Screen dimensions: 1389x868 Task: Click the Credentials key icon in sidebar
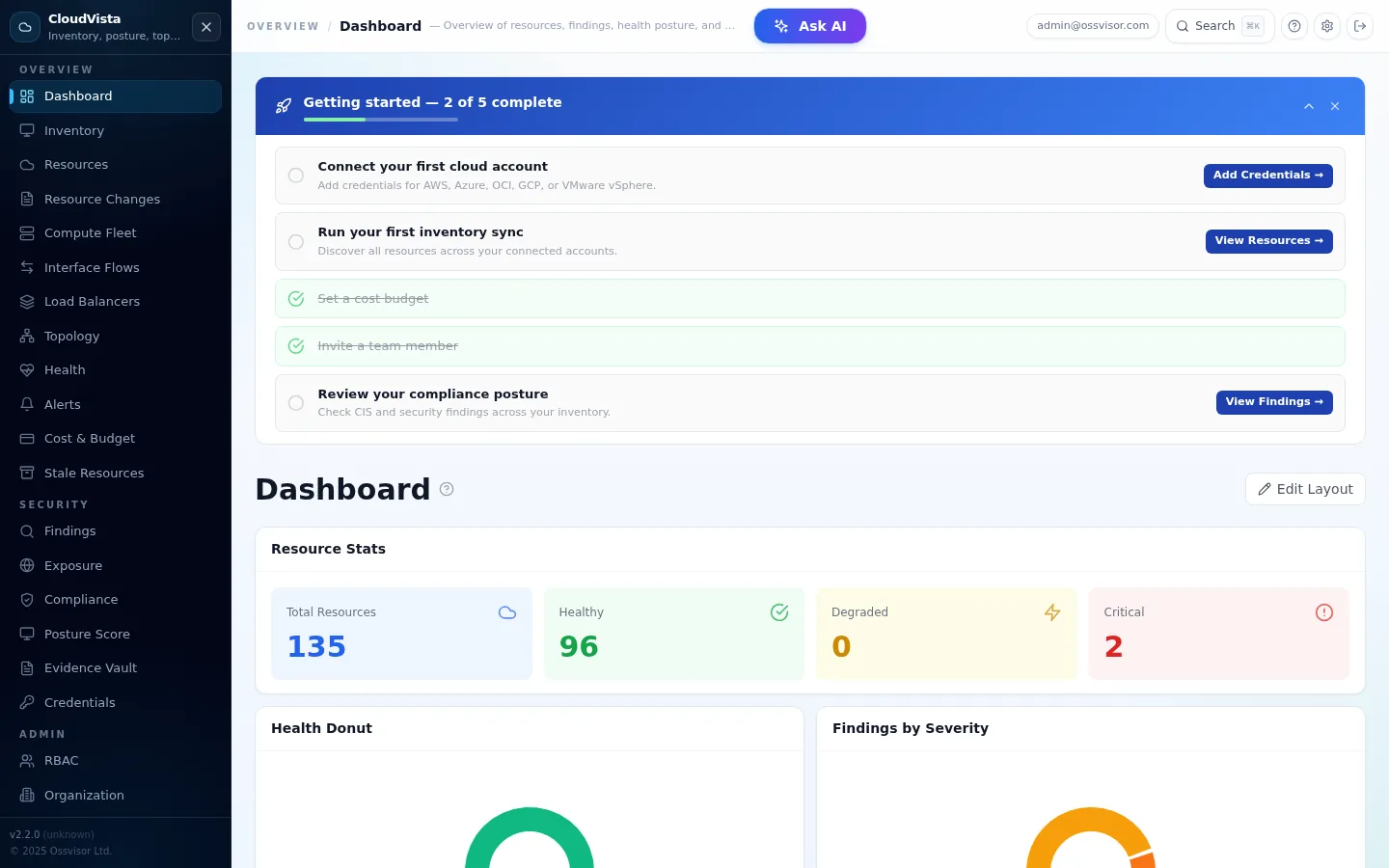coord(27,702)
